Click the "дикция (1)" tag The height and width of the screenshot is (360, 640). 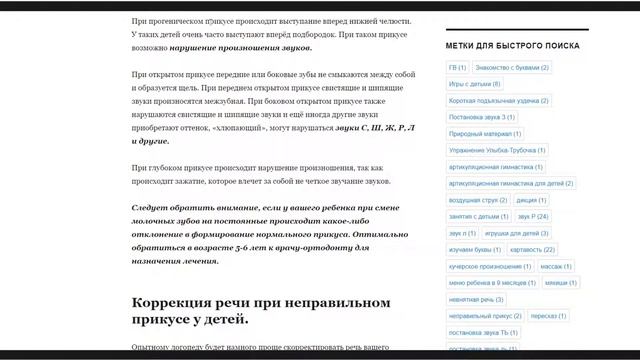tap(531, 200)
